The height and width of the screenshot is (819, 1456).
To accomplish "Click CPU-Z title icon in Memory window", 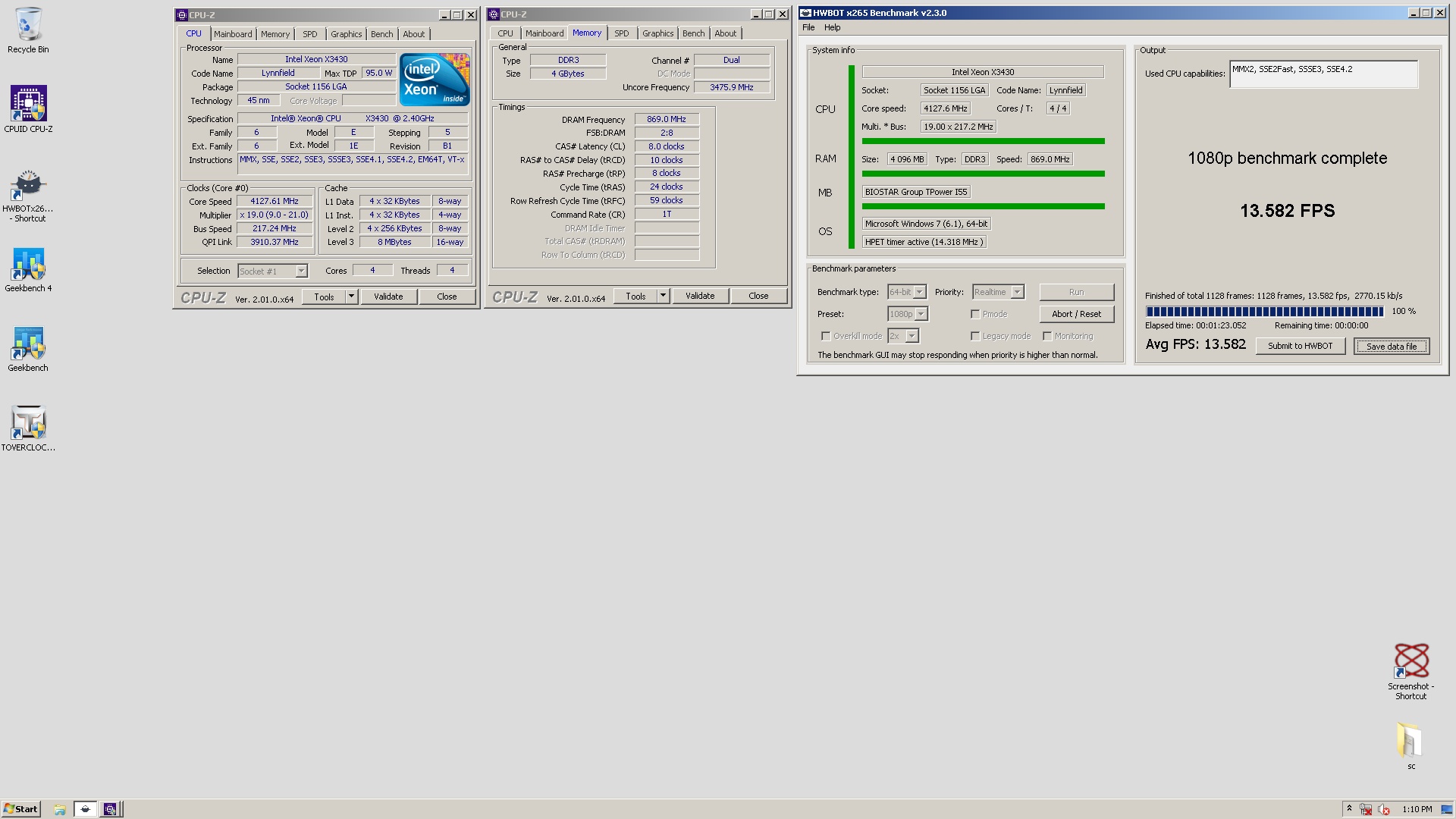I will [493, 14].
